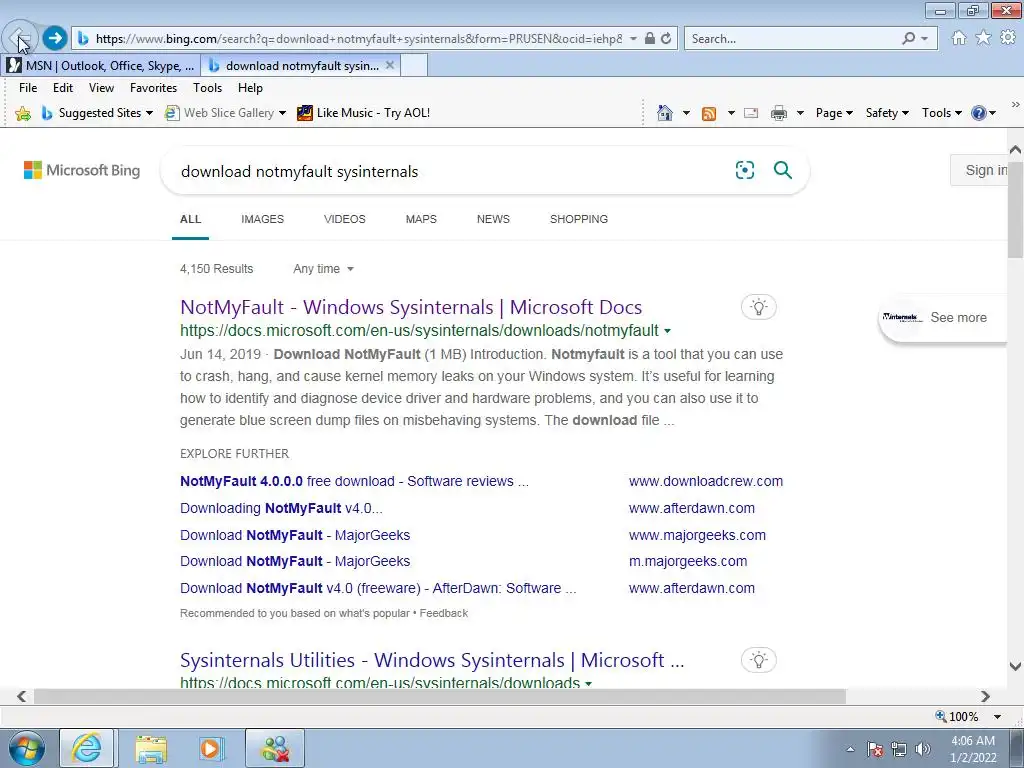
Task: Click the horizontal scrollbar right arrow
Action: tap(985, 697)
